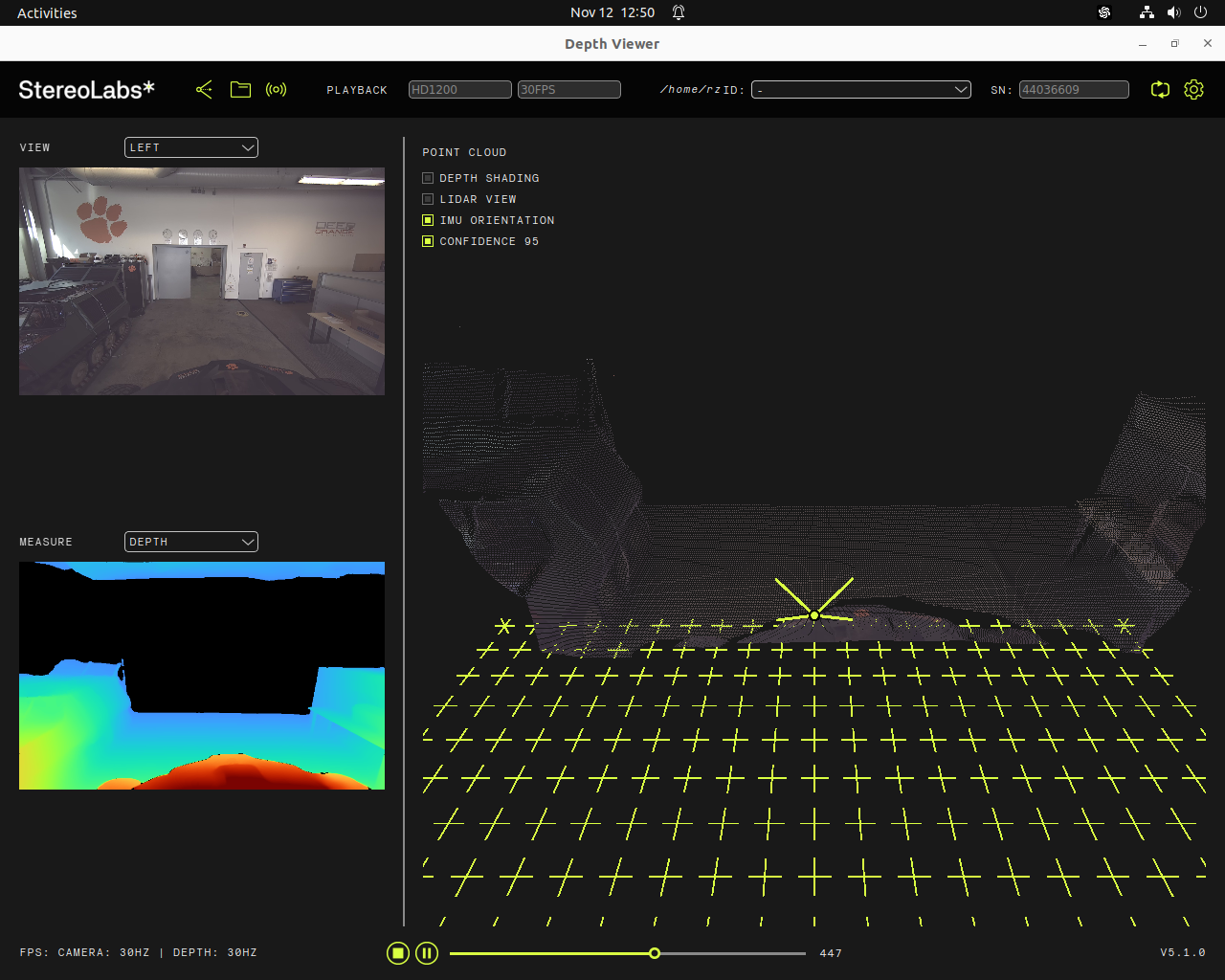
Task: Stop playback with the stop button
Action: tap(398, 953)
